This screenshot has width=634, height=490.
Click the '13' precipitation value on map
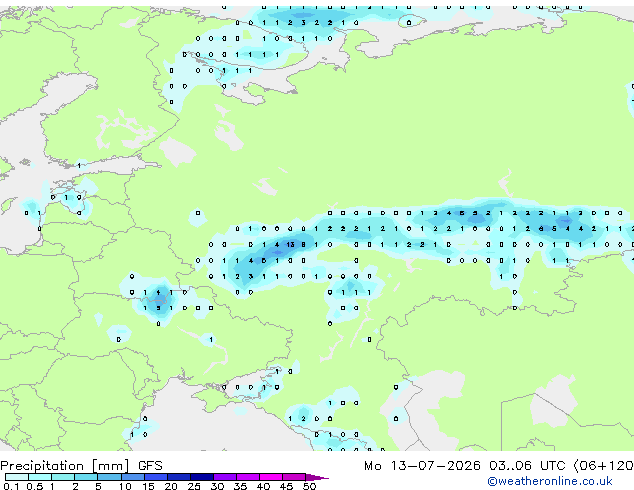click(x=290, y=245)
